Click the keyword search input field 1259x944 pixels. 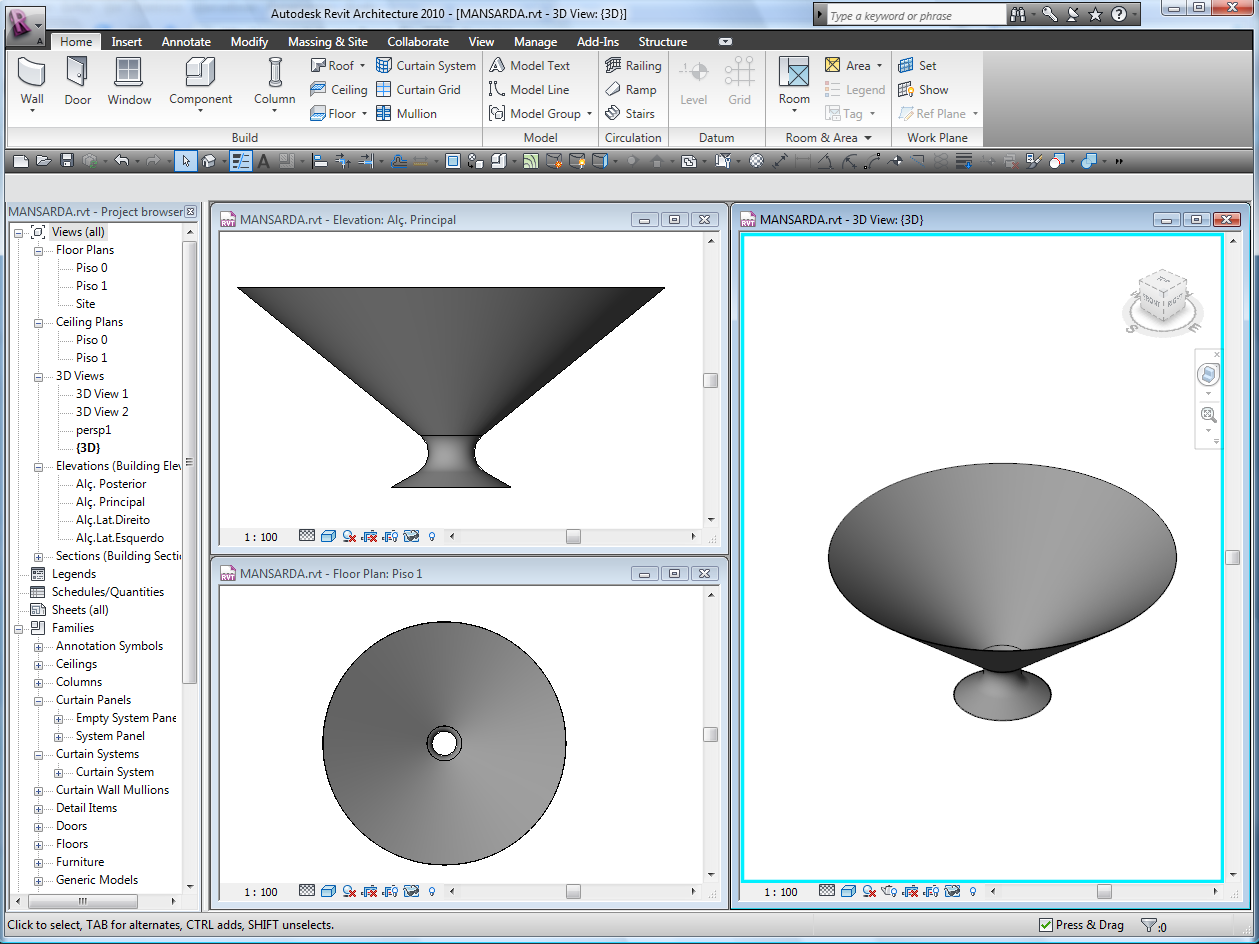915,15
